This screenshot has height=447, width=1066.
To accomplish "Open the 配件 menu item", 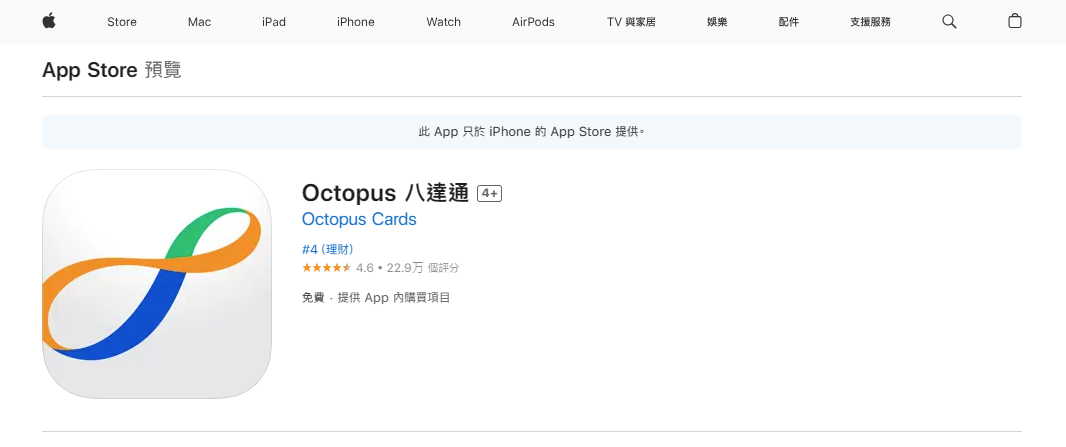I will tap(788, 22).
